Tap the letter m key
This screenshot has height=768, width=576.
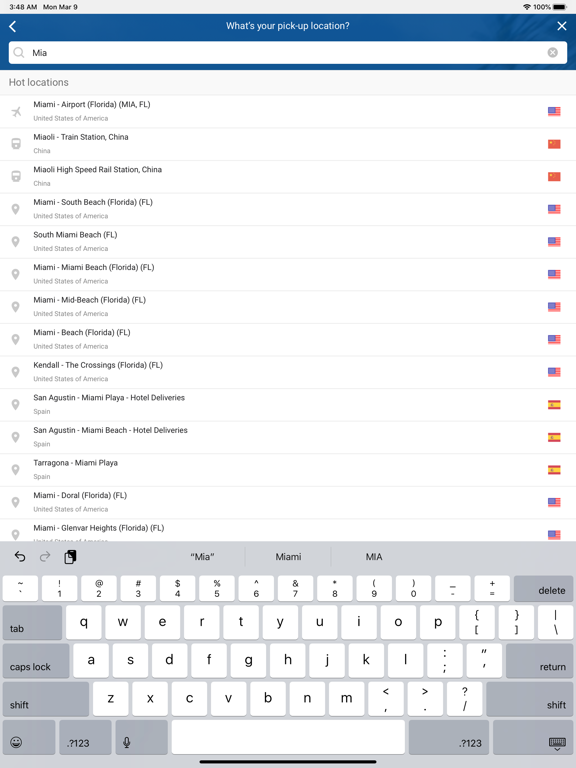346,699
